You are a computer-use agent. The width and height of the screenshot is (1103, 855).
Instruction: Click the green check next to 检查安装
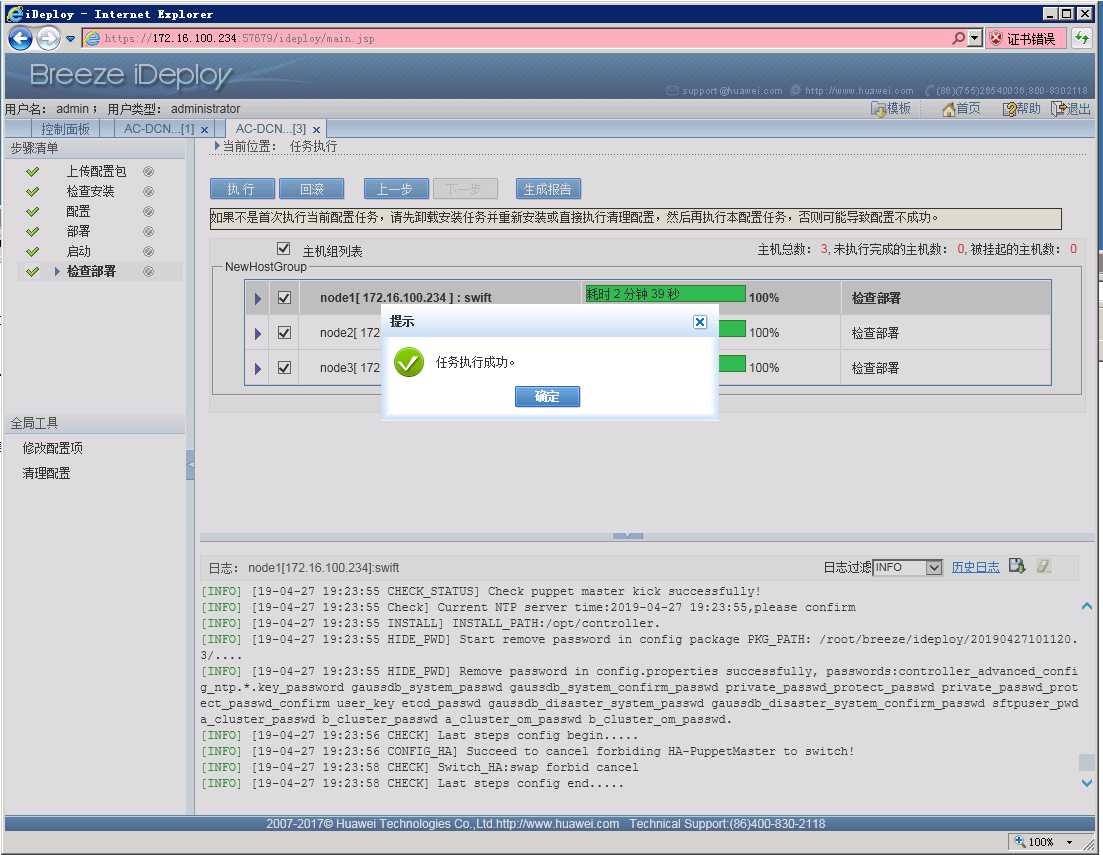click(32, 191)
